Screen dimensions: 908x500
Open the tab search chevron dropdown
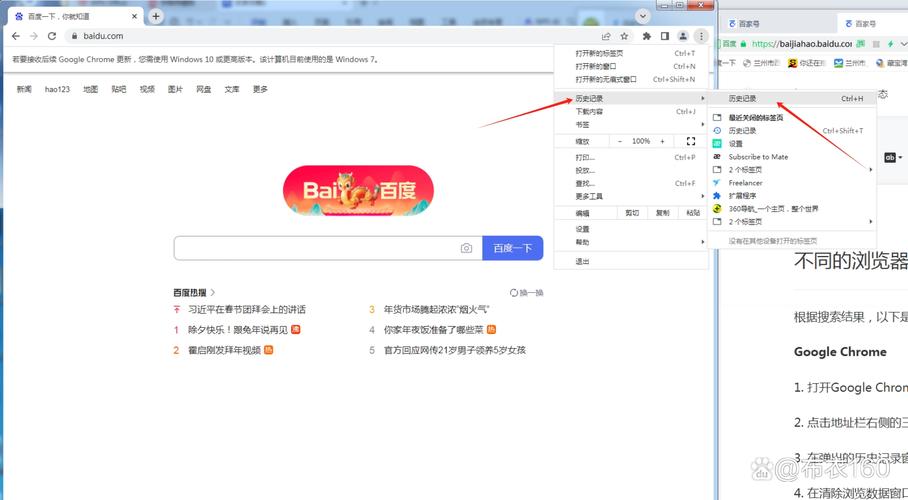click(642, 16)
